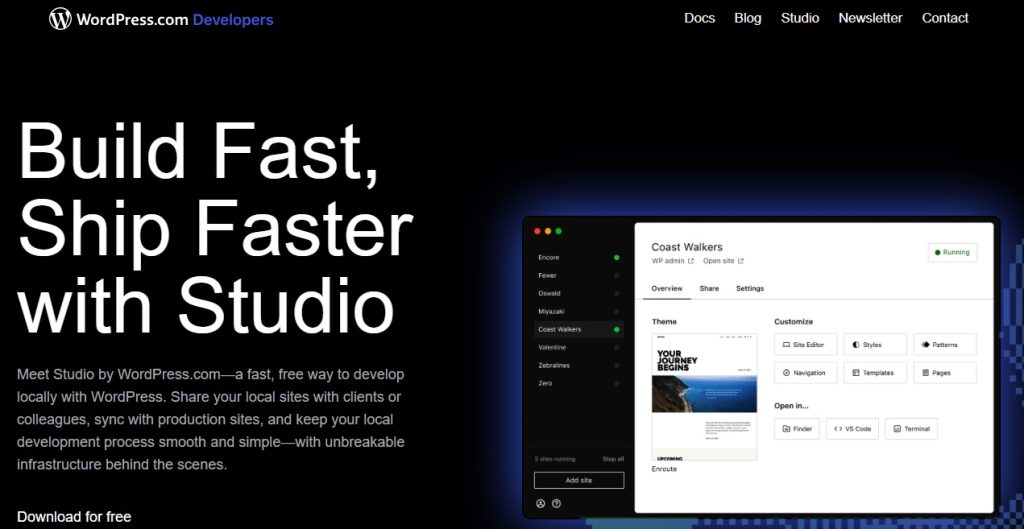Open the Docs menu item
The height and width of the screenshot is (529, 1024).
[699, 18]
